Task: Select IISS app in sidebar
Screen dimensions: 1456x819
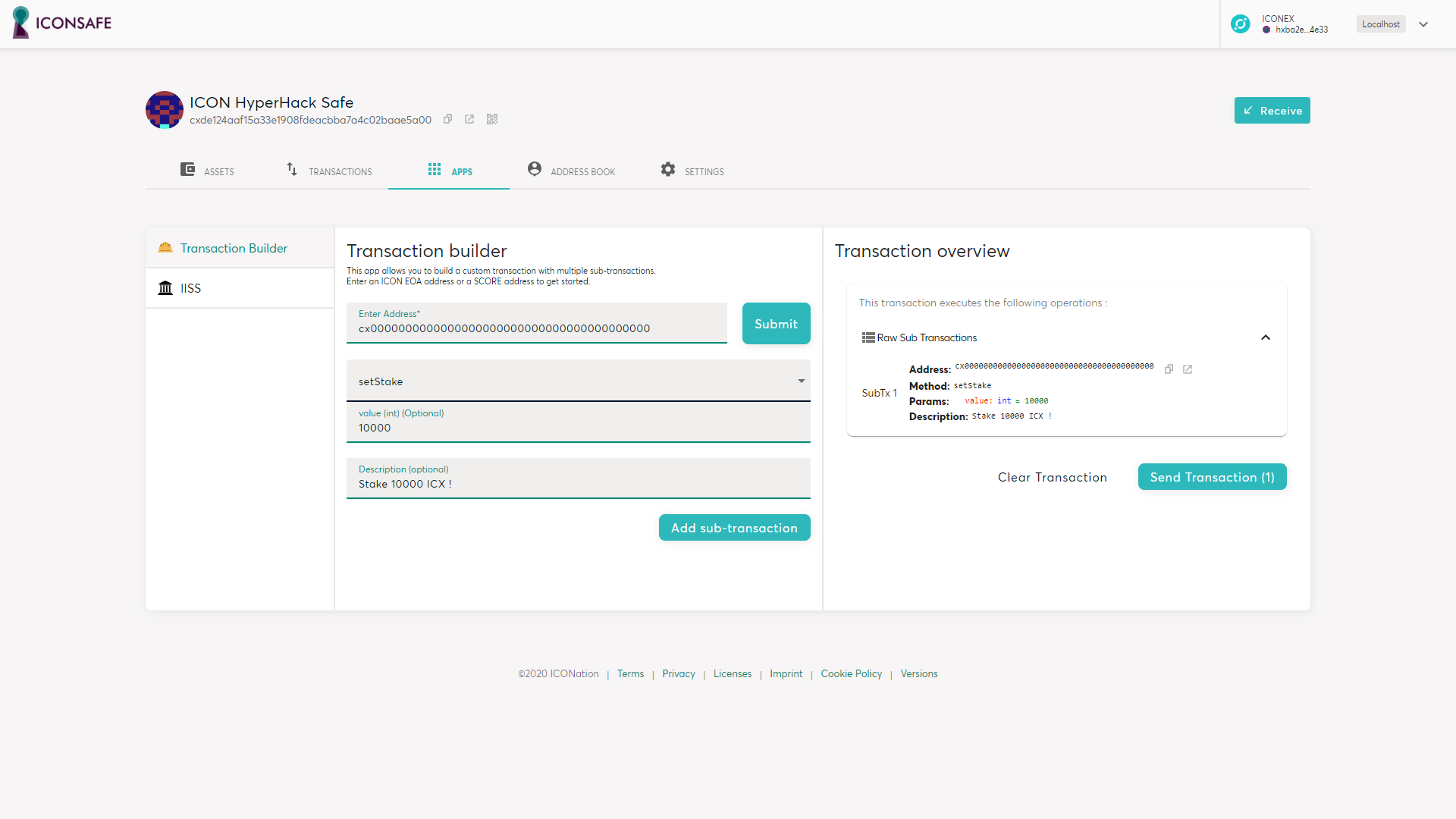Action: pyautogui.click(x=190, y=288)
